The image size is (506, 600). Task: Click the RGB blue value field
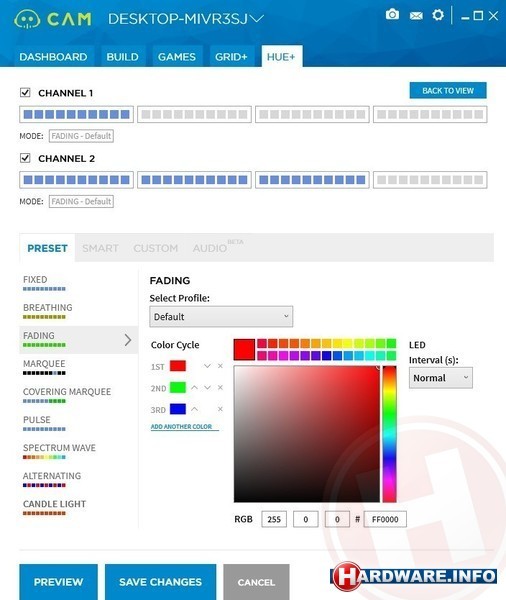tap(337, 519)
